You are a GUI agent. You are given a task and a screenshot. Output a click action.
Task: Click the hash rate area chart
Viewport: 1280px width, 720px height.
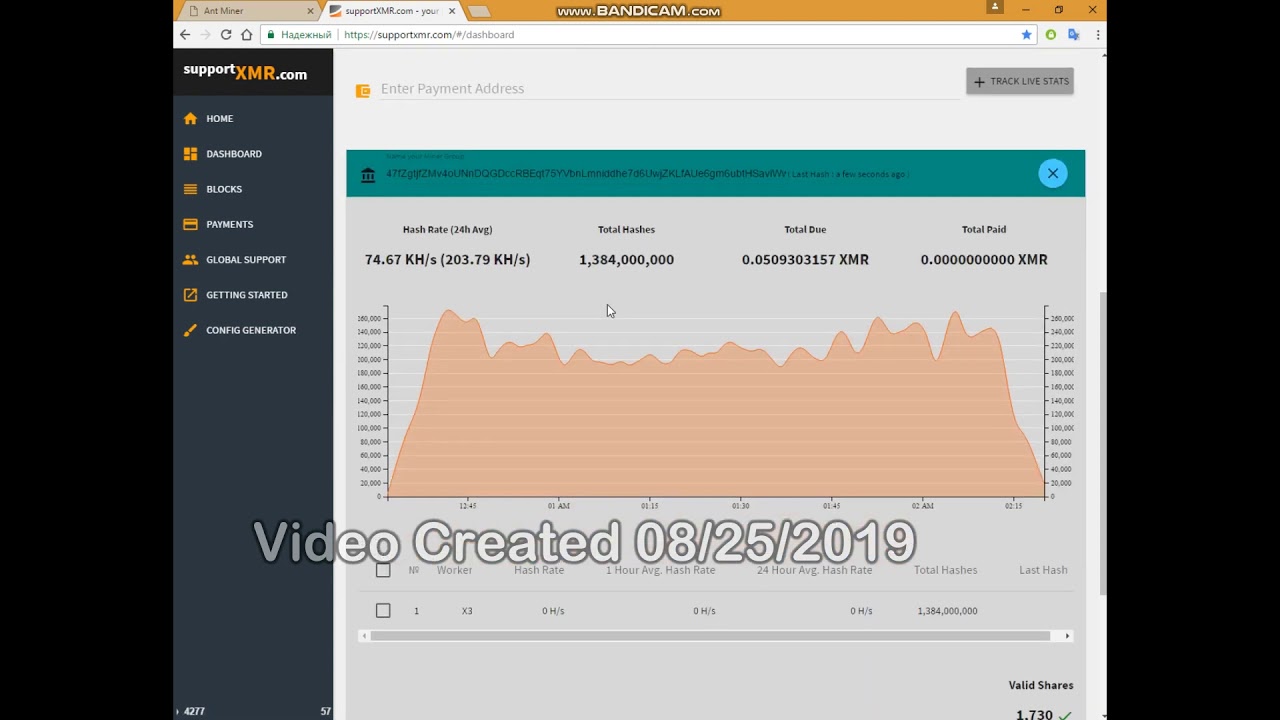pyautogui.click(x=716, y=403)
